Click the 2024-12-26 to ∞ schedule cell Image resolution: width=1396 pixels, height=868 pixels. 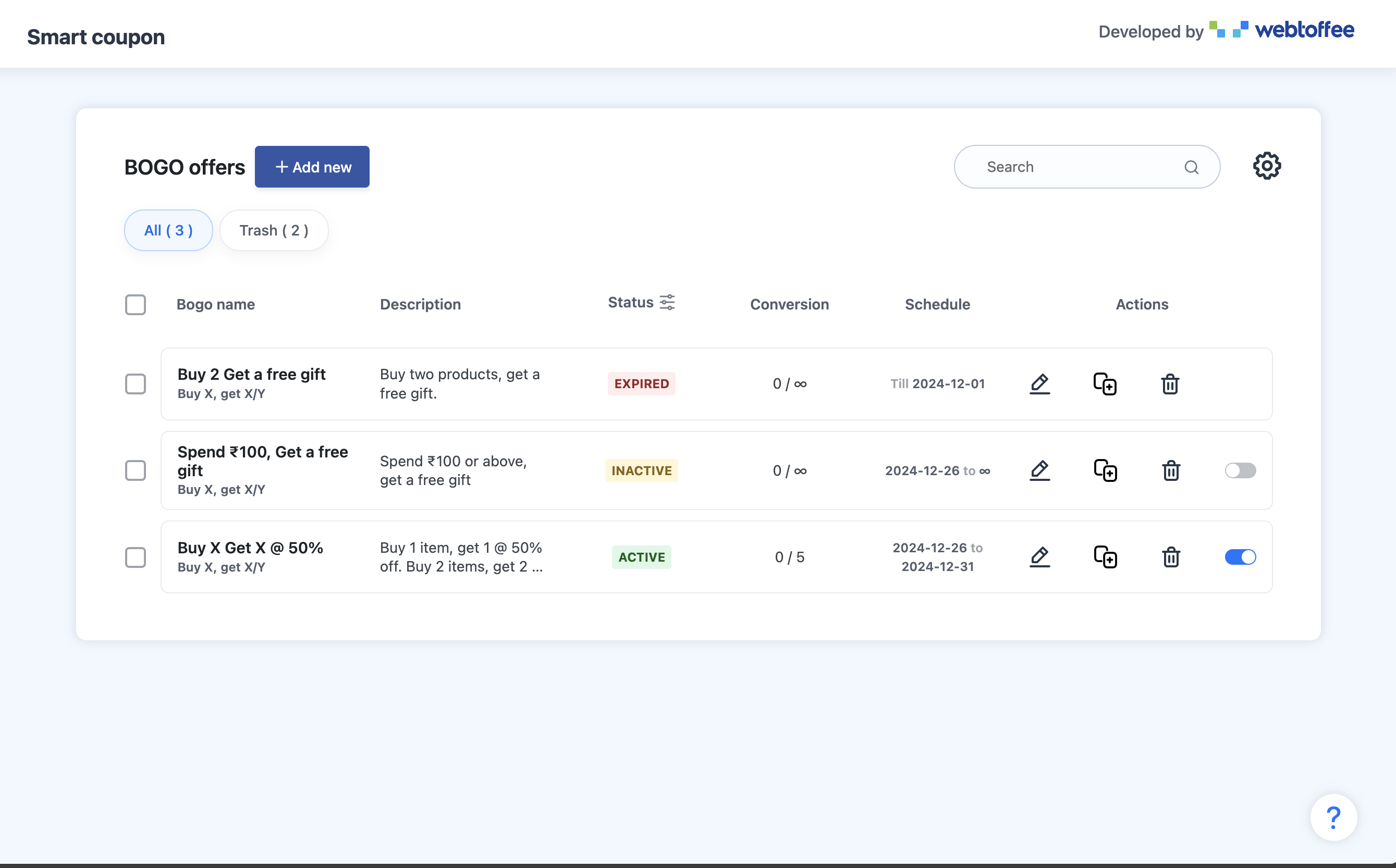pyautogui.click(x=937, y=471)
